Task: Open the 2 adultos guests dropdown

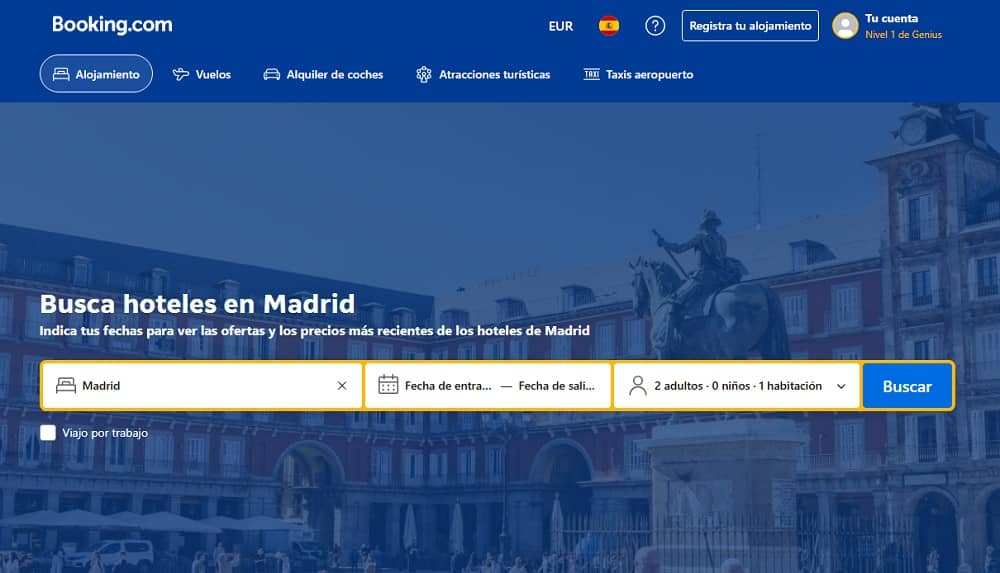Action: [737, 385]
